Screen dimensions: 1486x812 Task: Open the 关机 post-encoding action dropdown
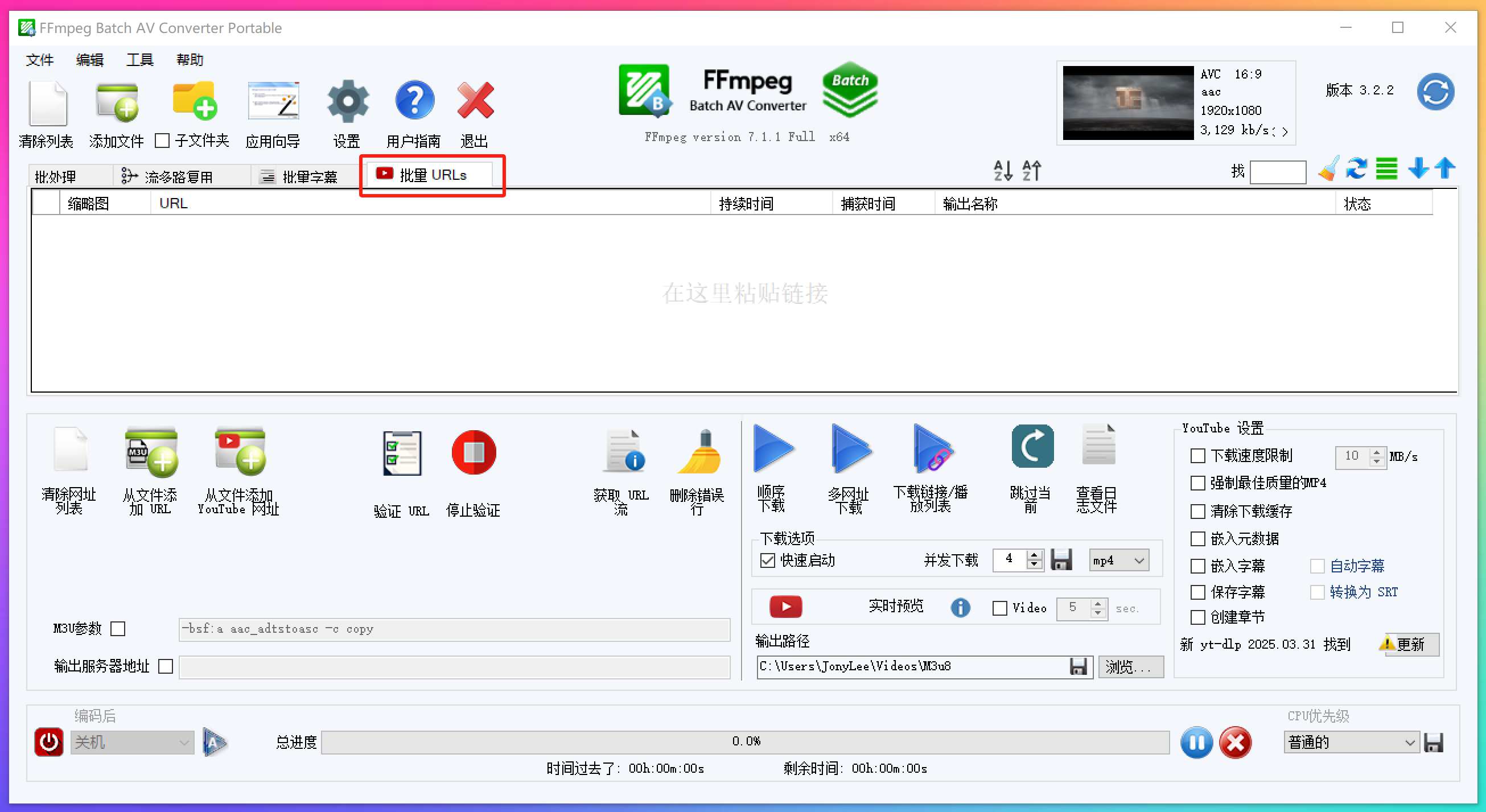tap(132, 742)
